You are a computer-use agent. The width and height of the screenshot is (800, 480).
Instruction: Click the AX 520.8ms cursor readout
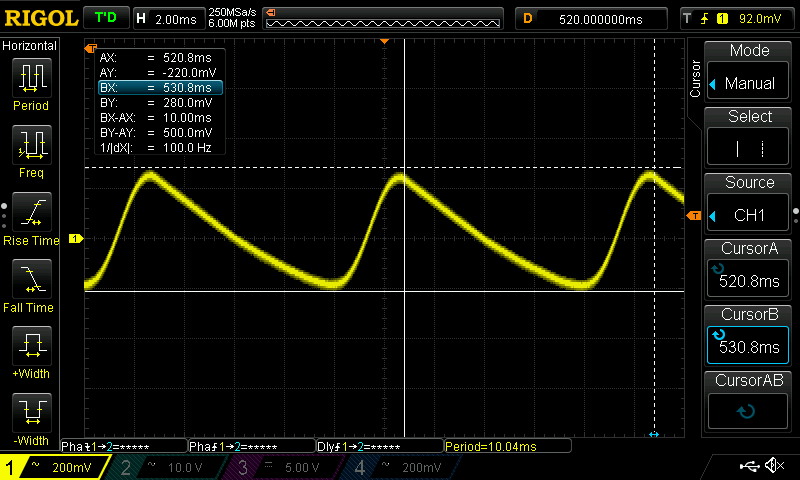tap(156, 58)
